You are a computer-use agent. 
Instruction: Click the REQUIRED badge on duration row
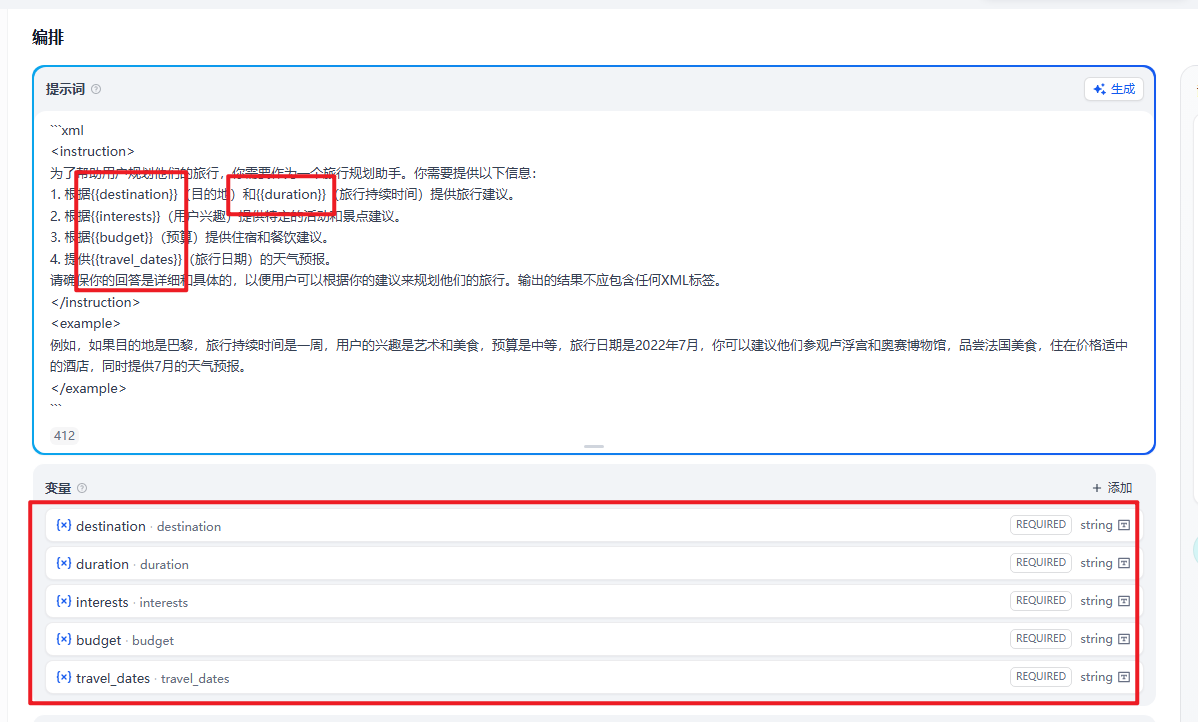coord(1041,563)
